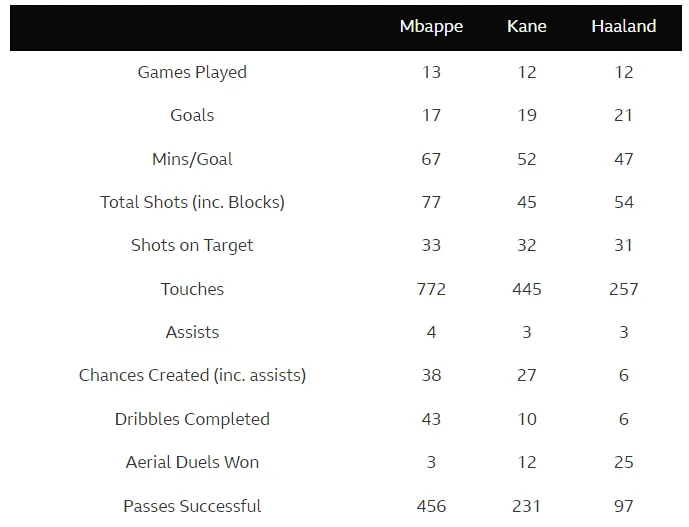Select Mbappe's 456 successful passes value
689x527 pixels.
[x=431, y=506]
